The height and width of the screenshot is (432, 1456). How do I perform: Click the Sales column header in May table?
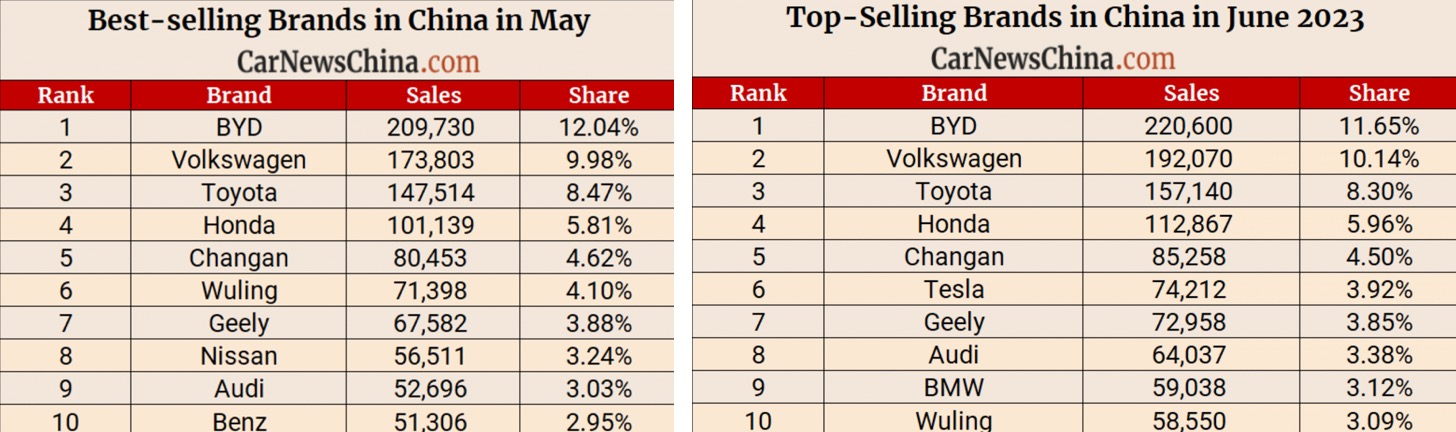(x=434, y=96)
